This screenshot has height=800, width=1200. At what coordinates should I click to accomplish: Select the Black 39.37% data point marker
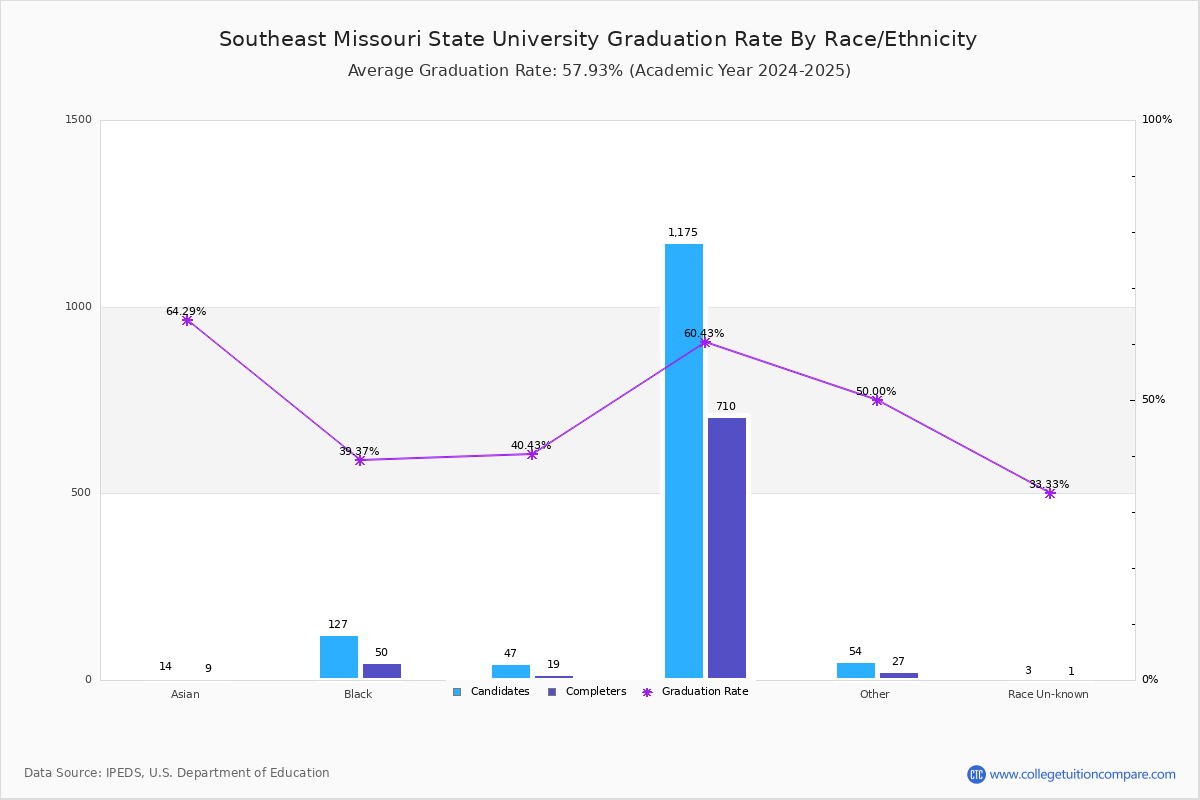(x=360, y=460)
